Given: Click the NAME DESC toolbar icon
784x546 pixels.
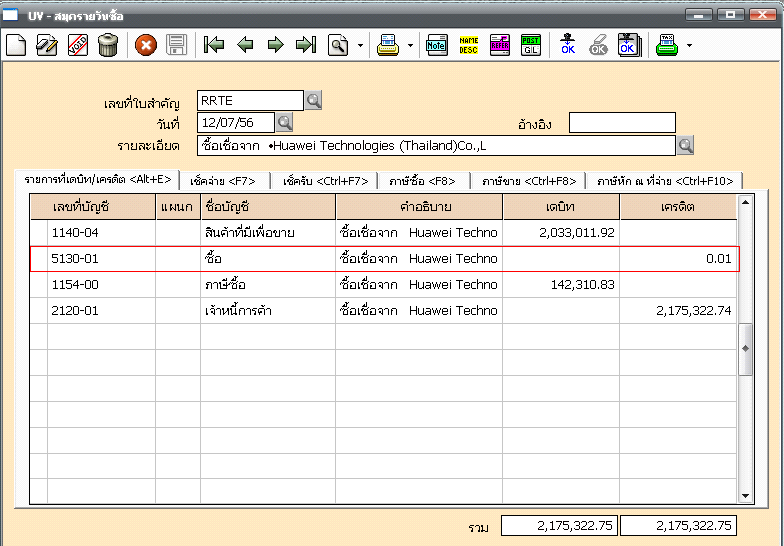Looking at the screenshot, I should click(468, 45).
